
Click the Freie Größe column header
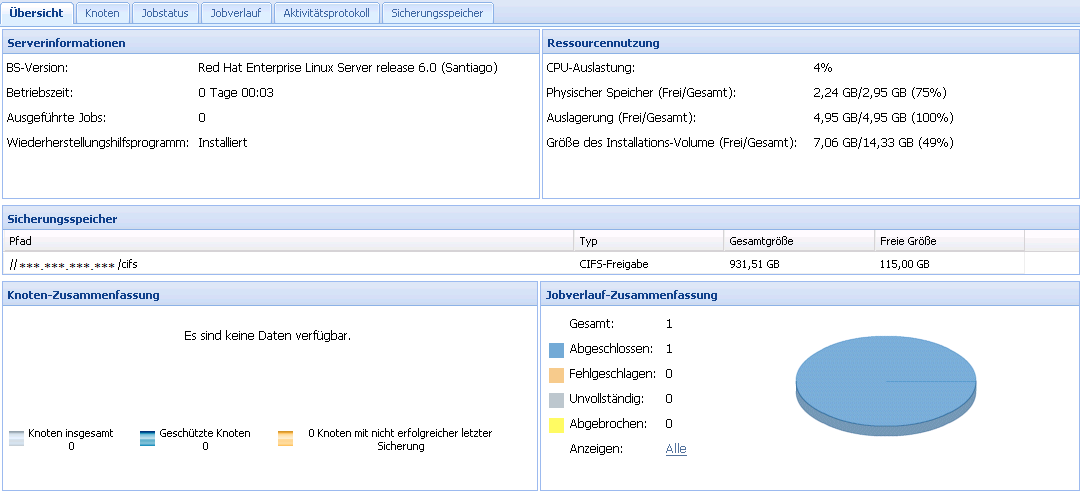(947, 241)
